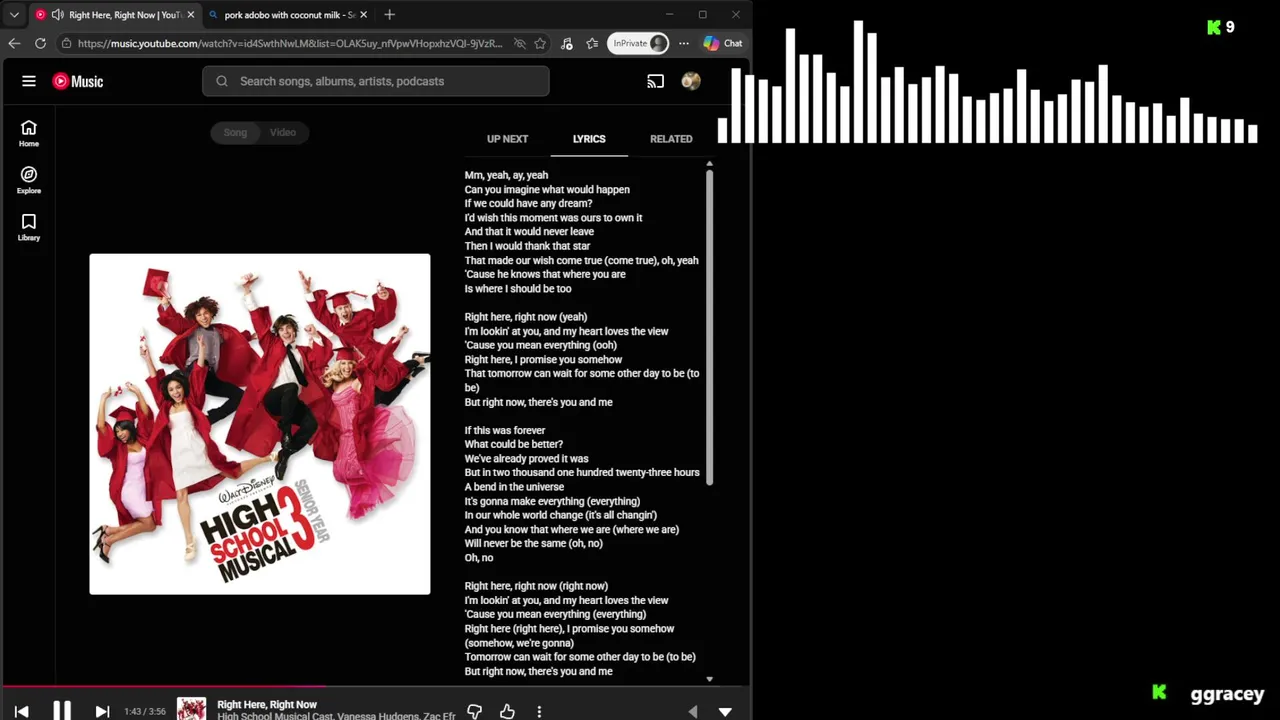
Task: Open the hamburger guide menu
Action: coord(29,81)
